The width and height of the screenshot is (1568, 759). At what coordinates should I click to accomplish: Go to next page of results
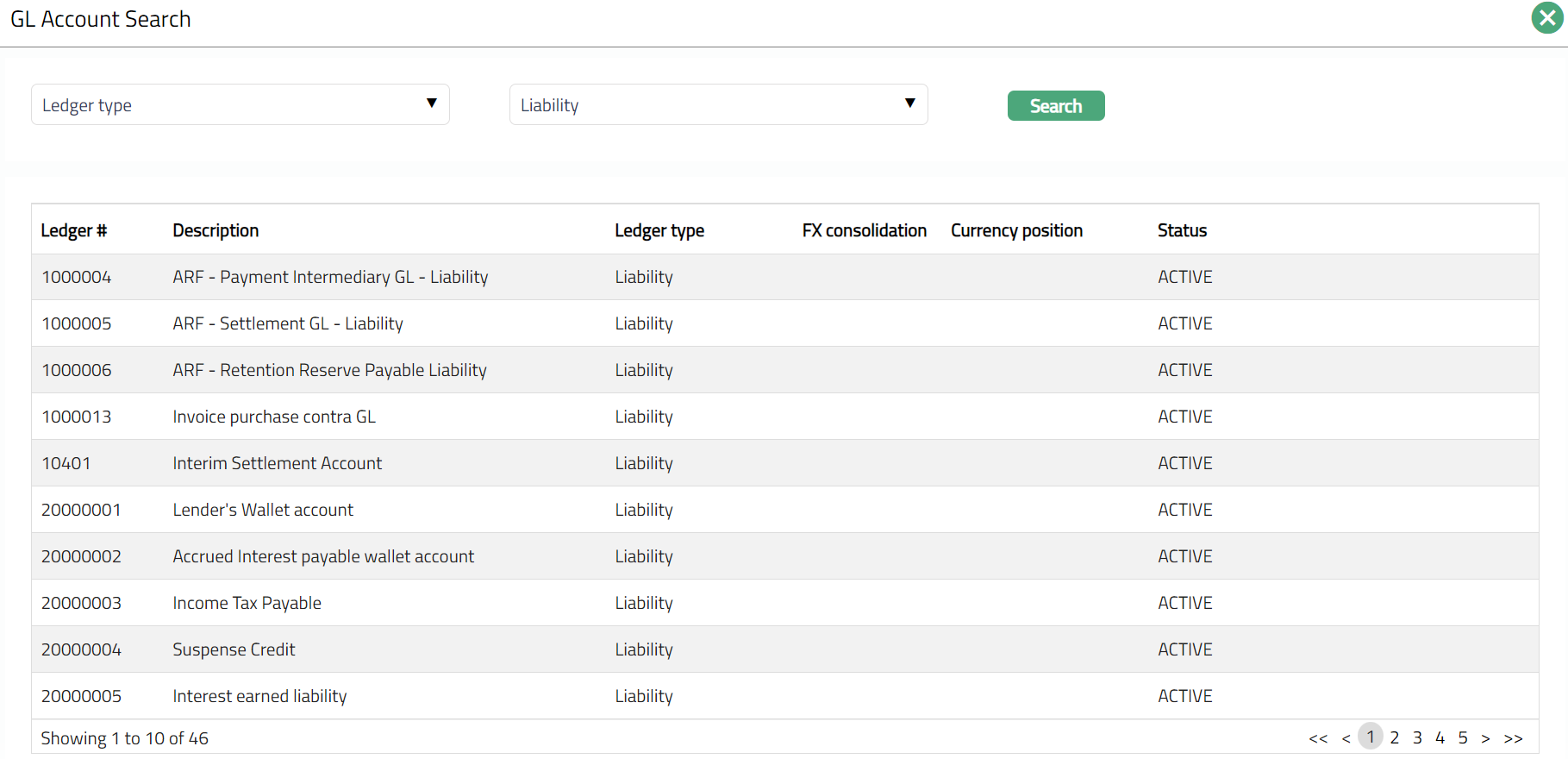1485,738
